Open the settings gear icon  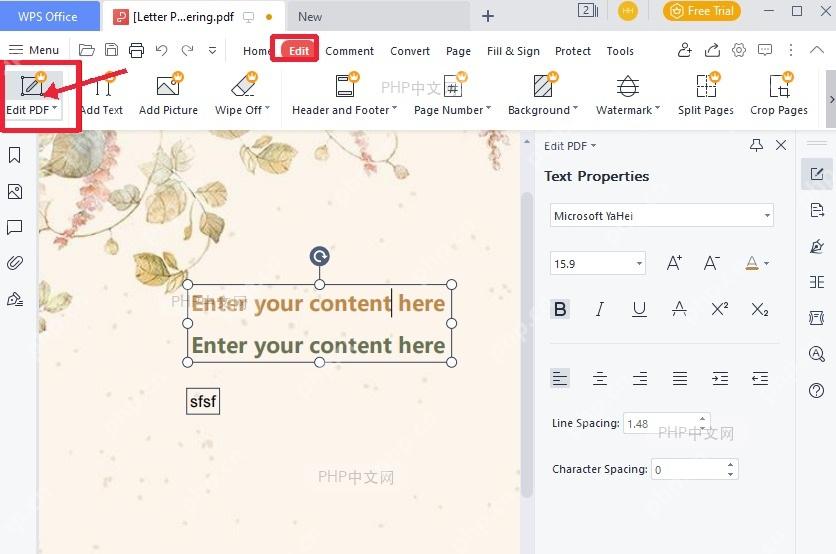(738, 50)
